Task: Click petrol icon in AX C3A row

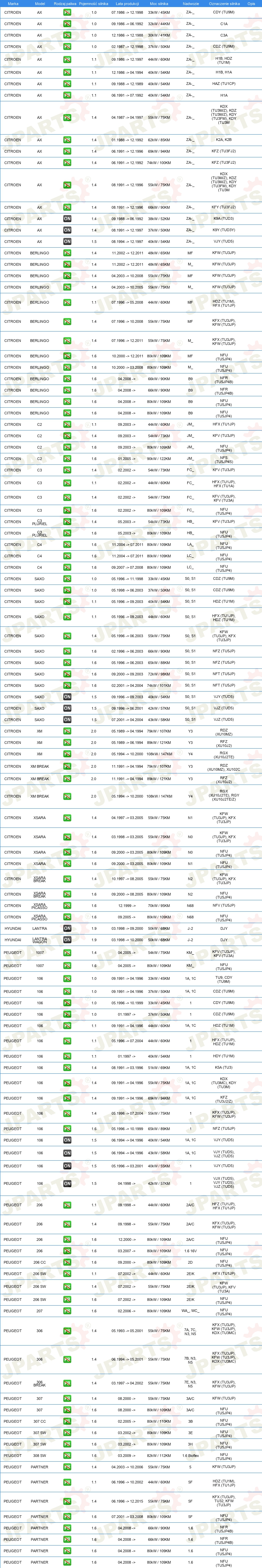Action: (x=67, y=35)
